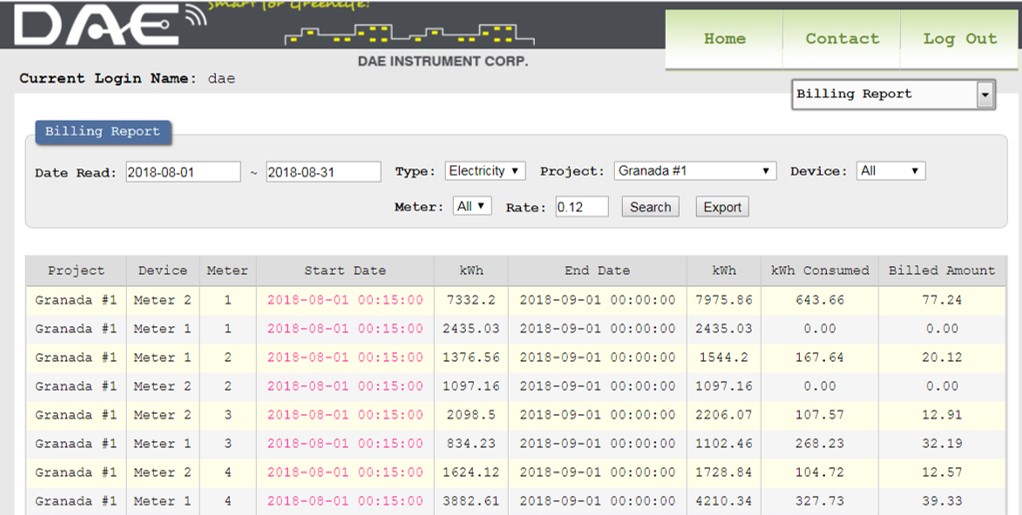Click the Search button
Viewport: 1022px width, 515px height.
click(650, 207)
